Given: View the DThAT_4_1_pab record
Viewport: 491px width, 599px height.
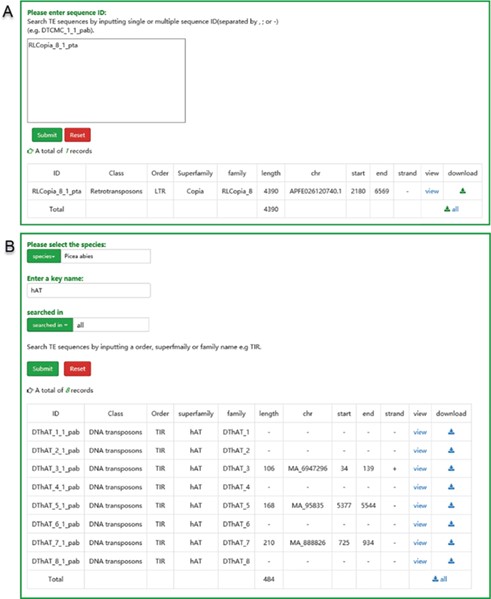Looking at the screenshot, I should [x=420, y=487].
